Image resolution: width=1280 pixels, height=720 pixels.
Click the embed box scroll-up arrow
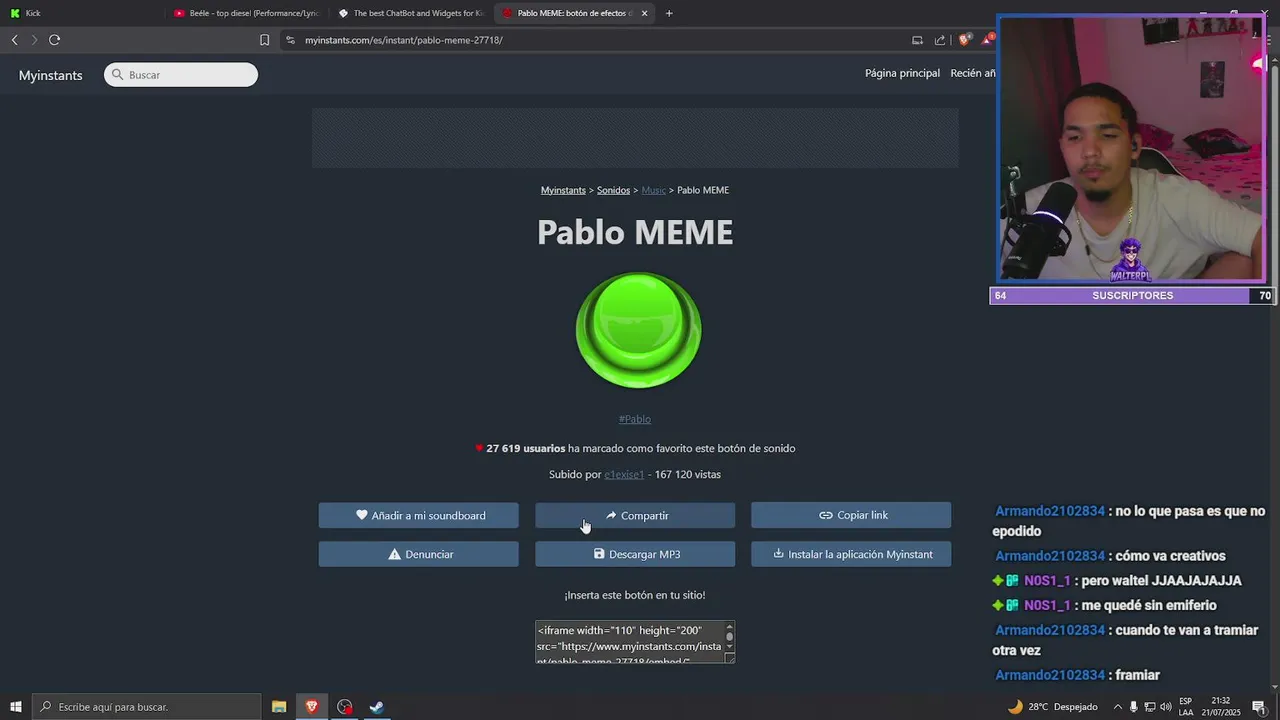pyautogui.click(x=730, y=626)
